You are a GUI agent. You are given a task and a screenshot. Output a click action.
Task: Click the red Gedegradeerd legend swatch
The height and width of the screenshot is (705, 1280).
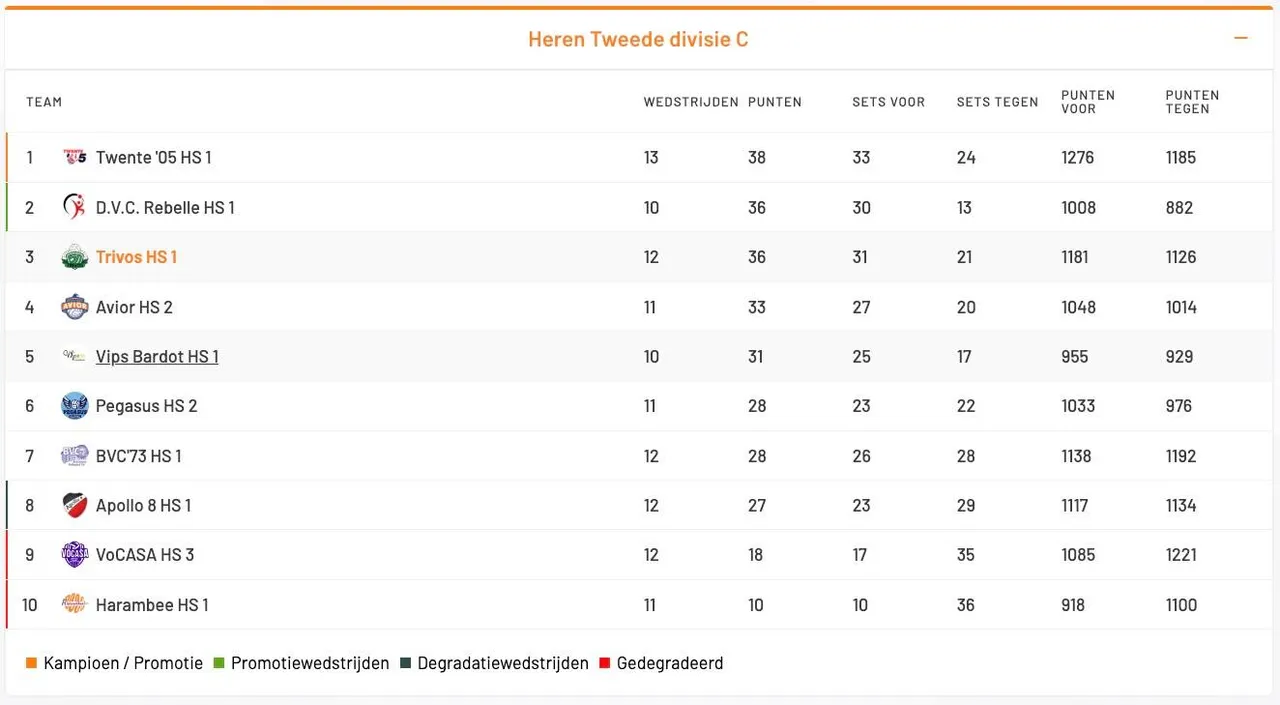604,663
